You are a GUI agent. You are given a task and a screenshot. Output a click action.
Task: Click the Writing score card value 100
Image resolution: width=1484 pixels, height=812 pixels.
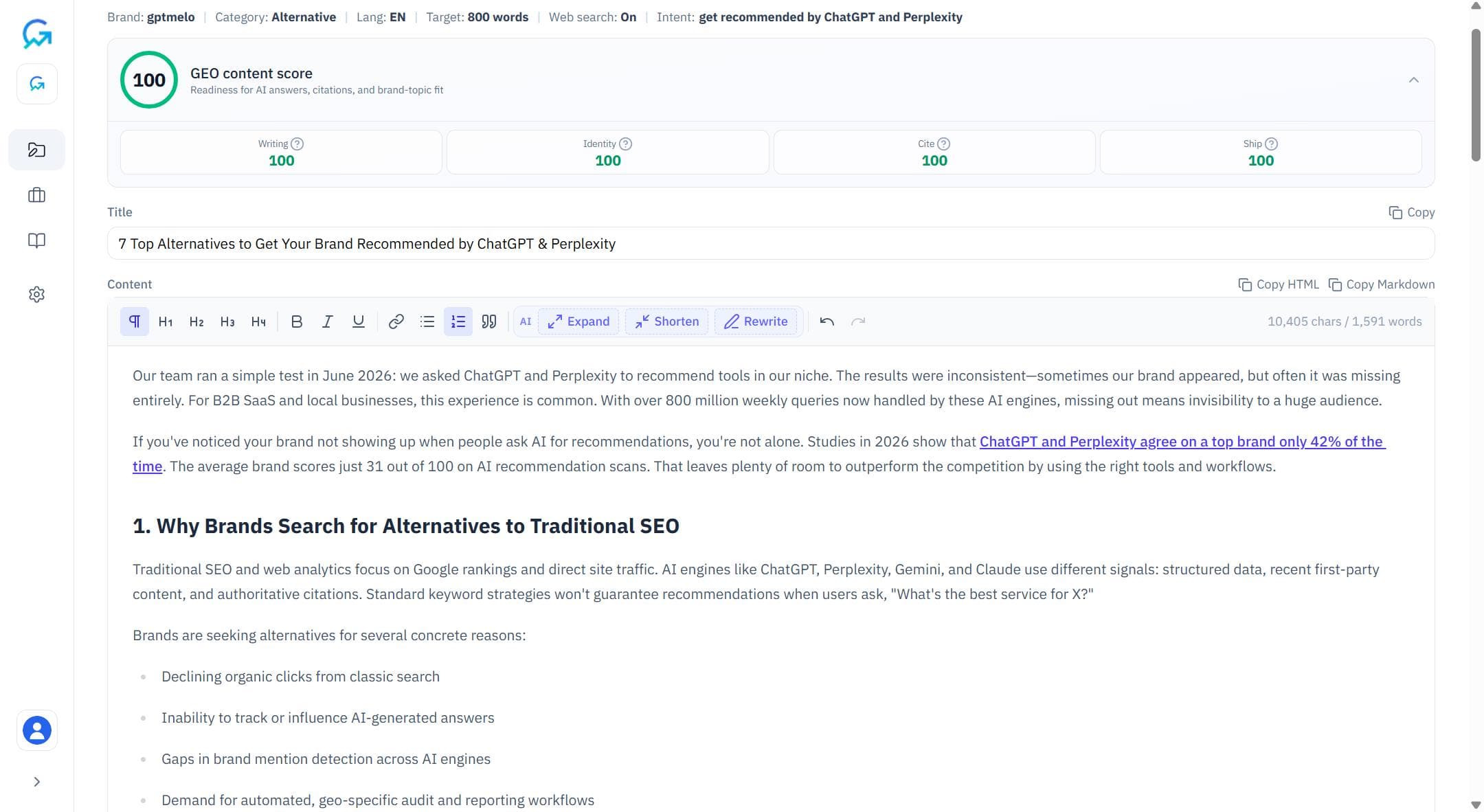tap(281, 161)
